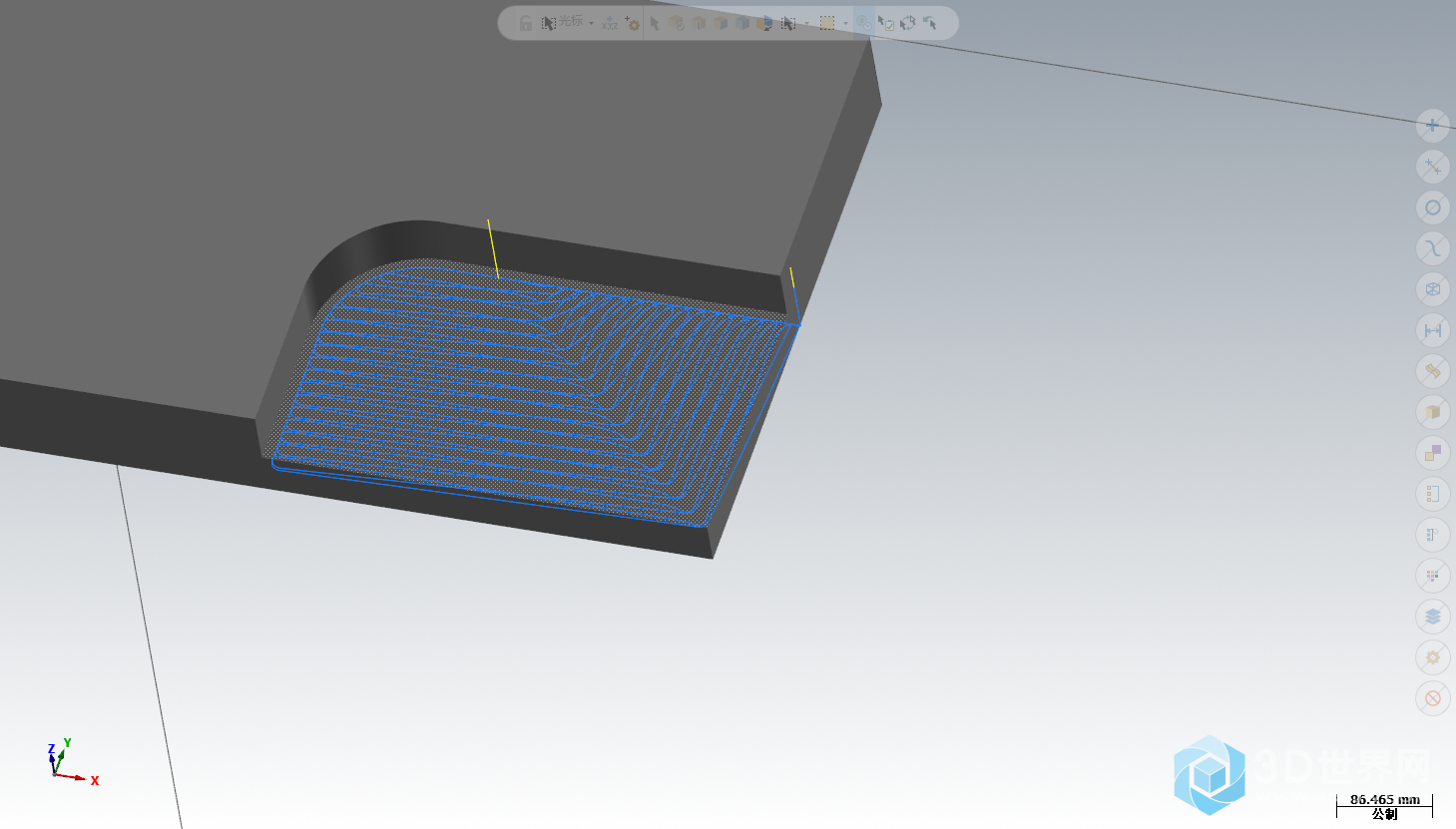Open the 光标 dropdown arrow
This screenshot has height=829, width=1456.
tap(591, 23)
